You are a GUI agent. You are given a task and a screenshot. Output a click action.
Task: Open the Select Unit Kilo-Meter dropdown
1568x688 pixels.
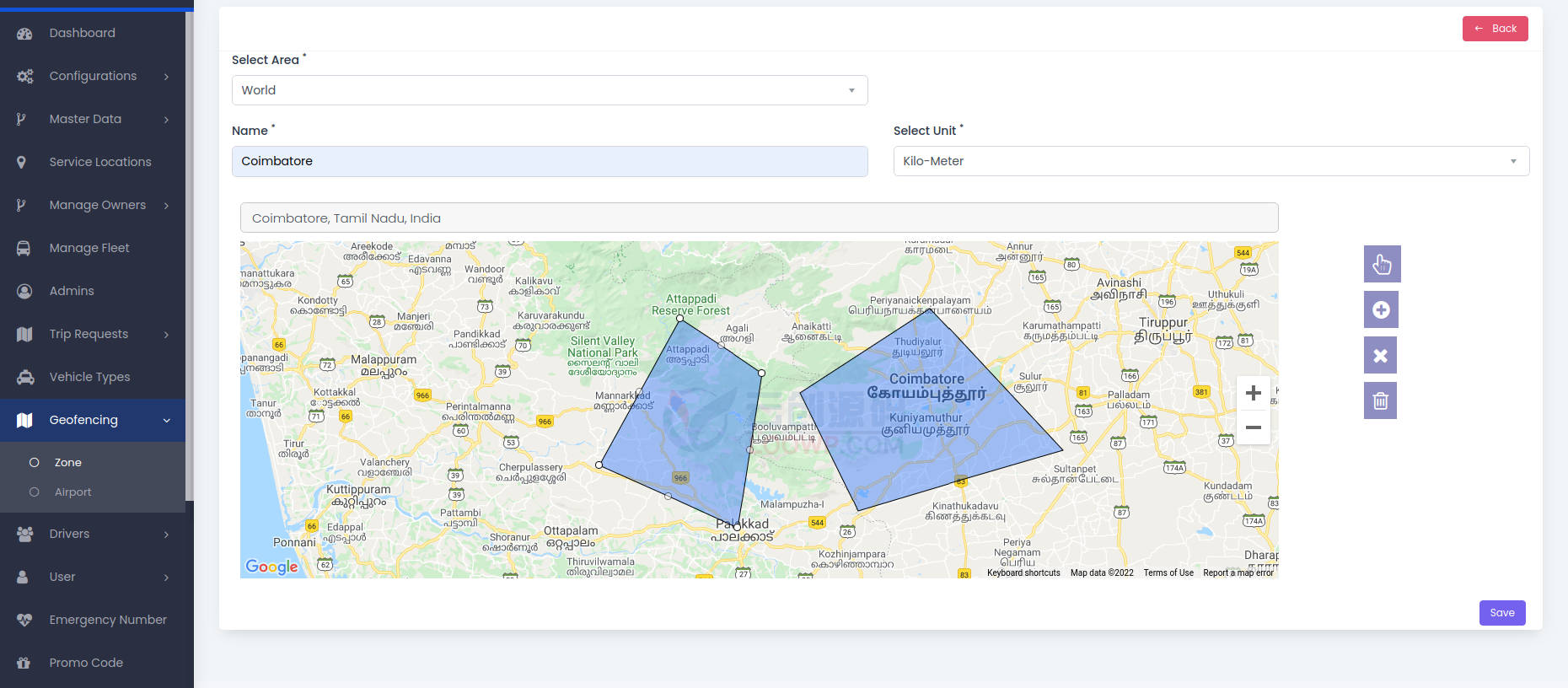pyautogui.click(x=1211, y=161)
